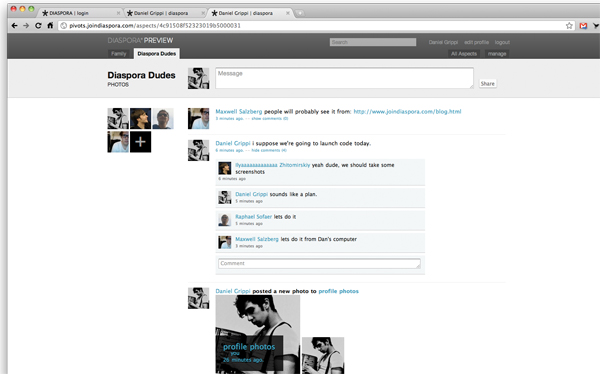Click the header Search field
The image size is (600, 374).
point(373,42)
